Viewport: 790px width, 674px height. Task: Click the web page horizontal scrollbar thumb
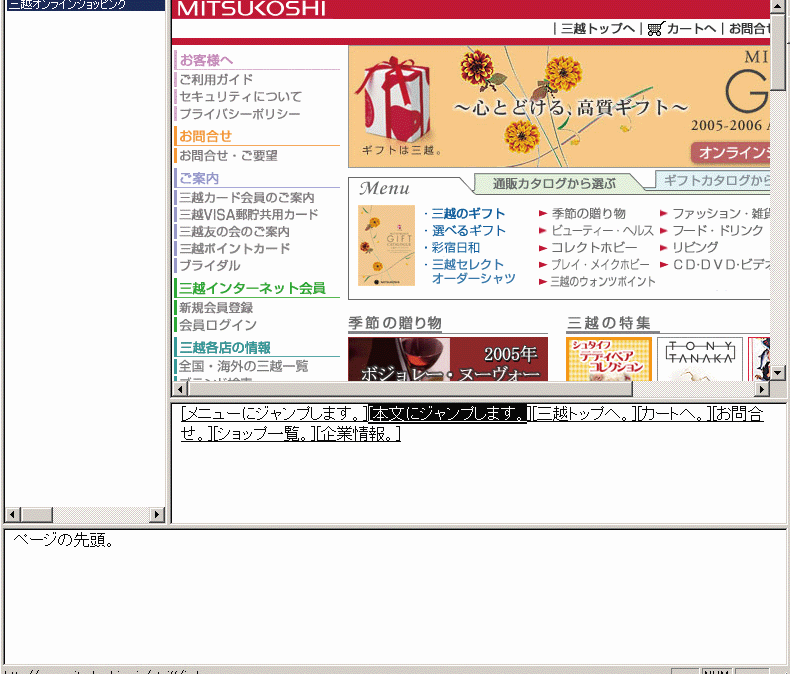410,389
